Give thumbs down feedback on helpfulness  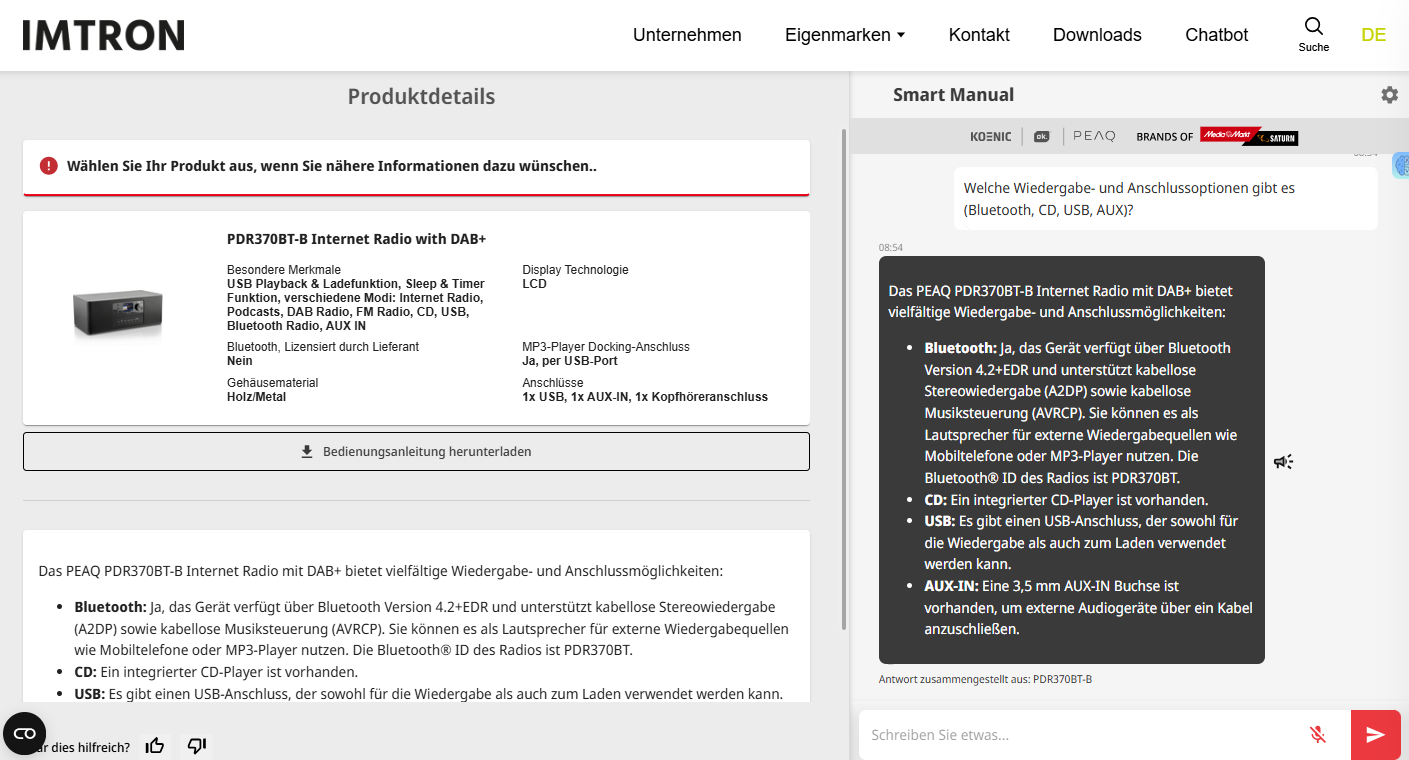click(x=197, y=745)
